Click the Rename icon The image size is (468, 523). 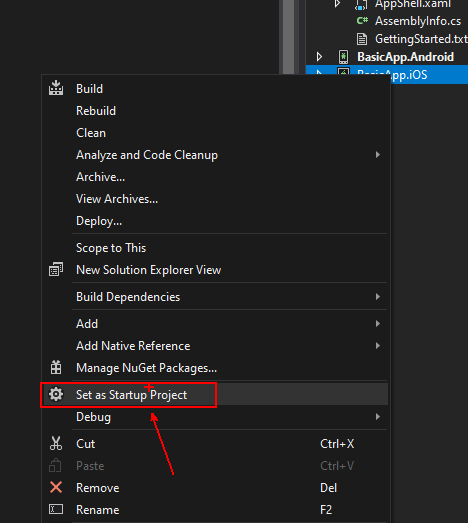tap(56, 509)
